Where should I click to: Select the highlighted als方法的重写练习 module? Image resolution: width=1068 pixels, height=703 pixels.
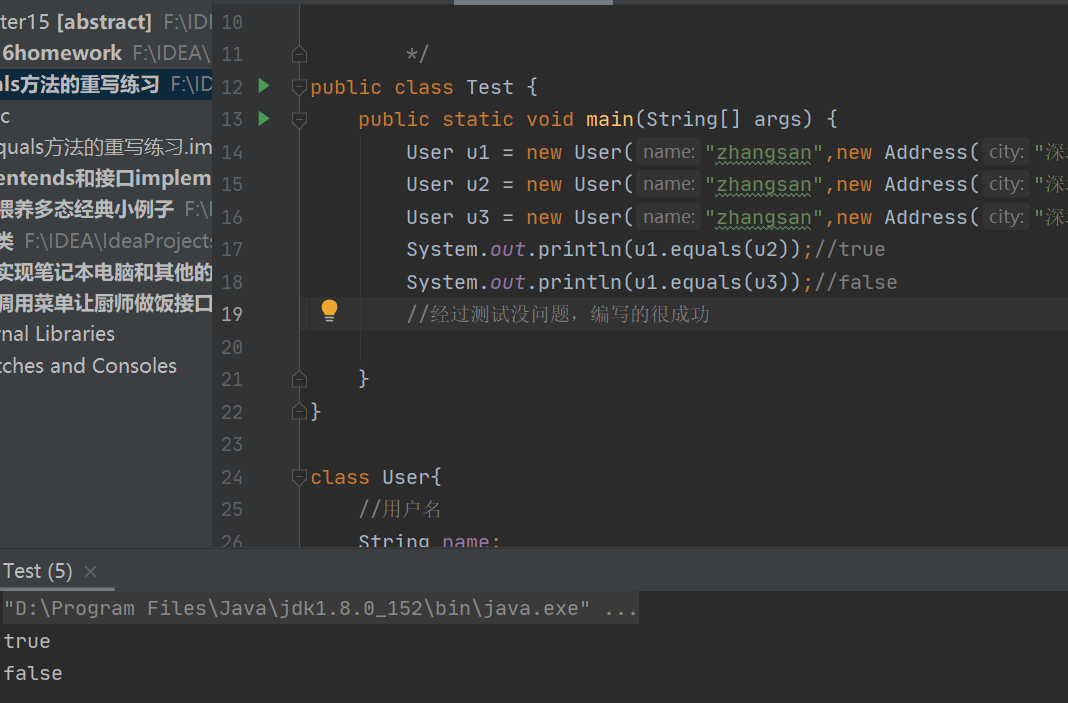point(106,84)
